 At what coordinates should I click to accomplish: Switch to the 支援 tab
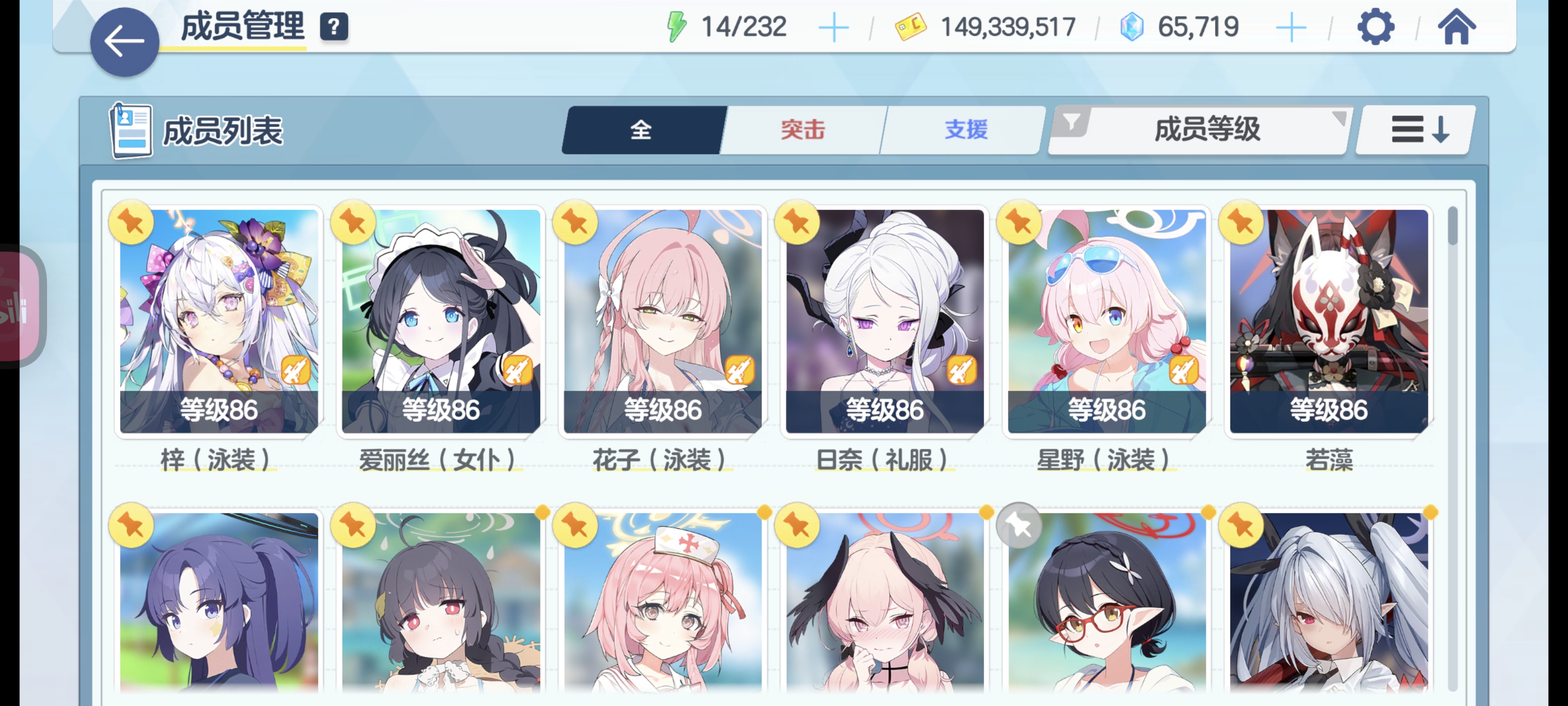(x=965, y=129)
